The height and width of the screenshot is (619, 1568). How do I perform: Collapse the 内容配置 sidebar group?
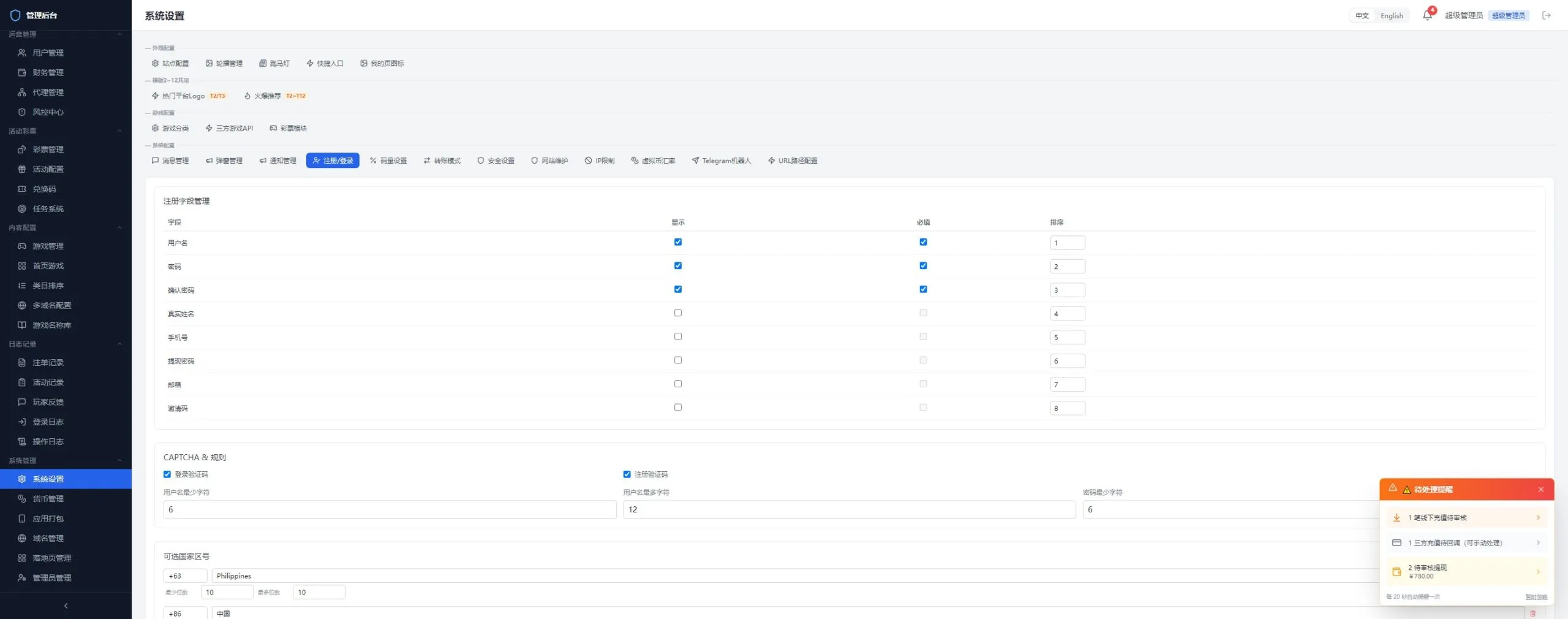click(120, 227)
